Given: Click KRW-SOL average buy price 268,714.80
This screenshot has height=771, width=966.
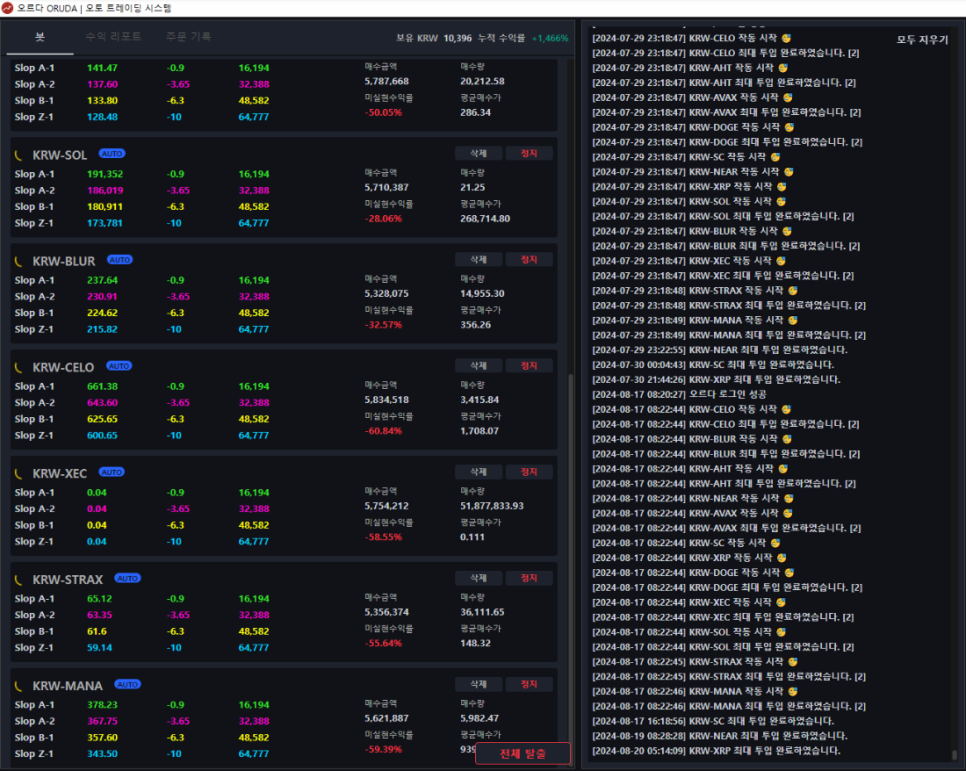Looking at the screenshot, I should click(x=485, y=219).
